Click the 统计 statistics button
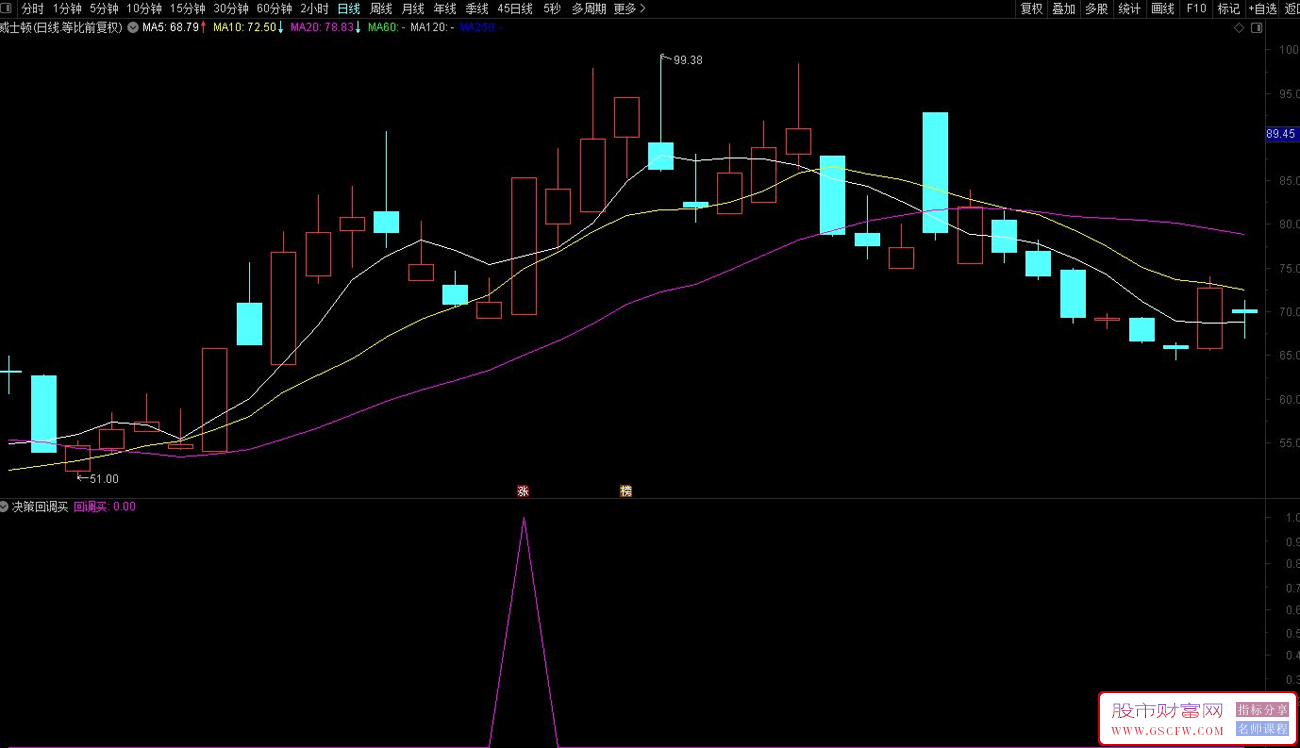 click(1130, 8)
